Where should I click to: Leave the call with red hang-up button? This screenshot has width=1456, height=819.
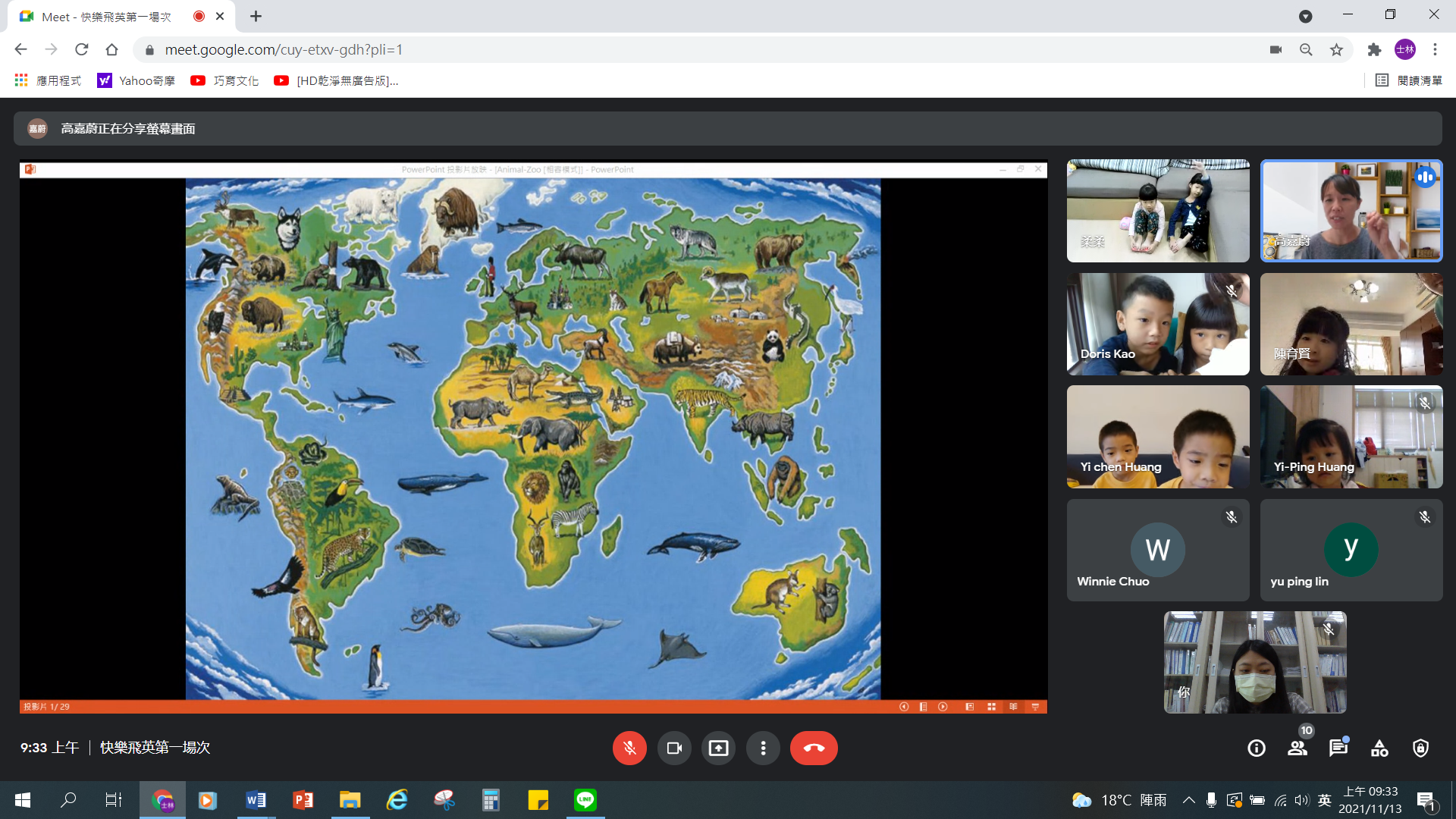click(x=814, y=748)
